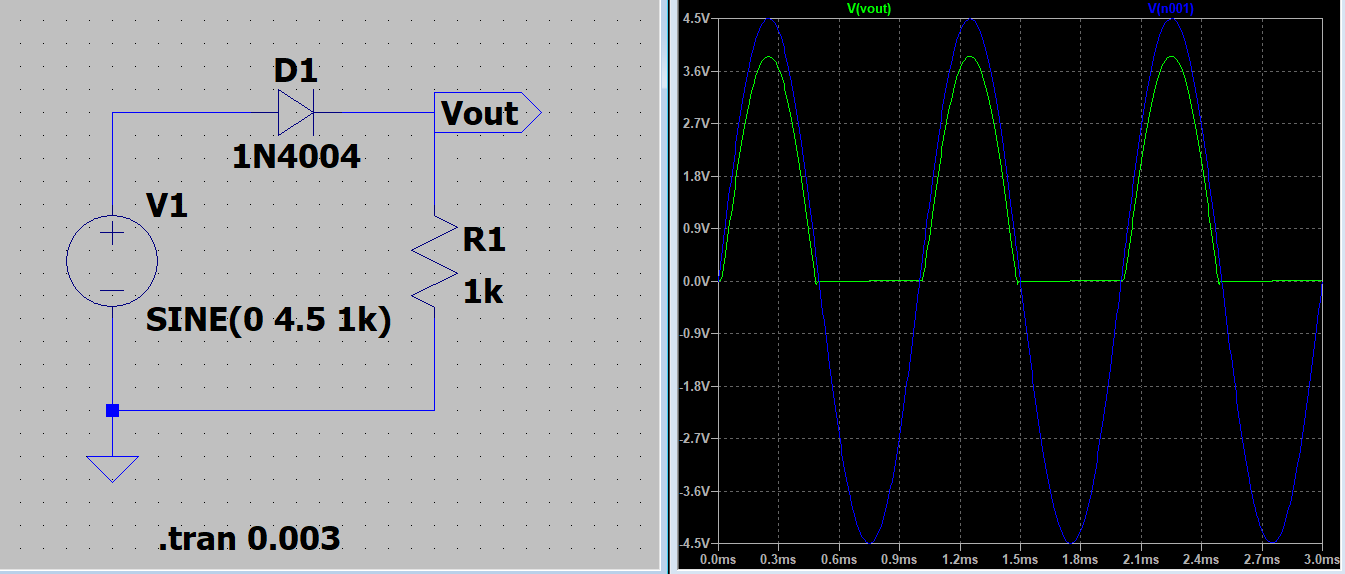Click the 1N4004 diode model text

coord(296,157)
